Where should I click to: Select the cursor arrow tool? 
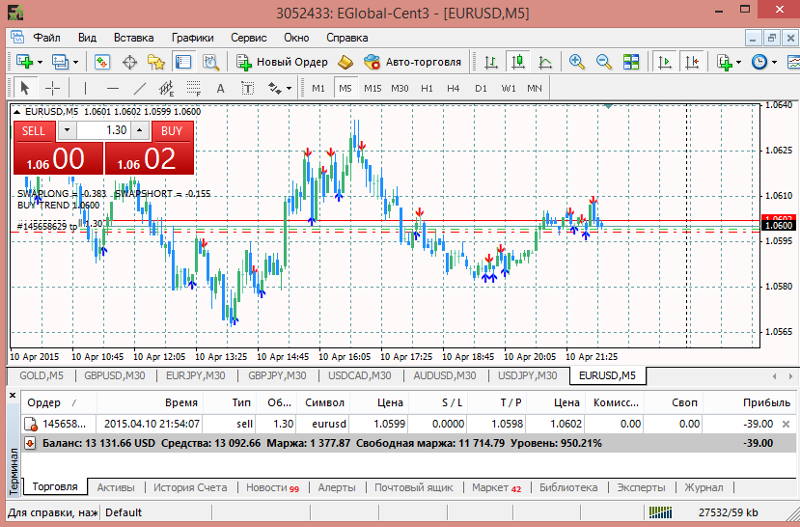[24, 88]
